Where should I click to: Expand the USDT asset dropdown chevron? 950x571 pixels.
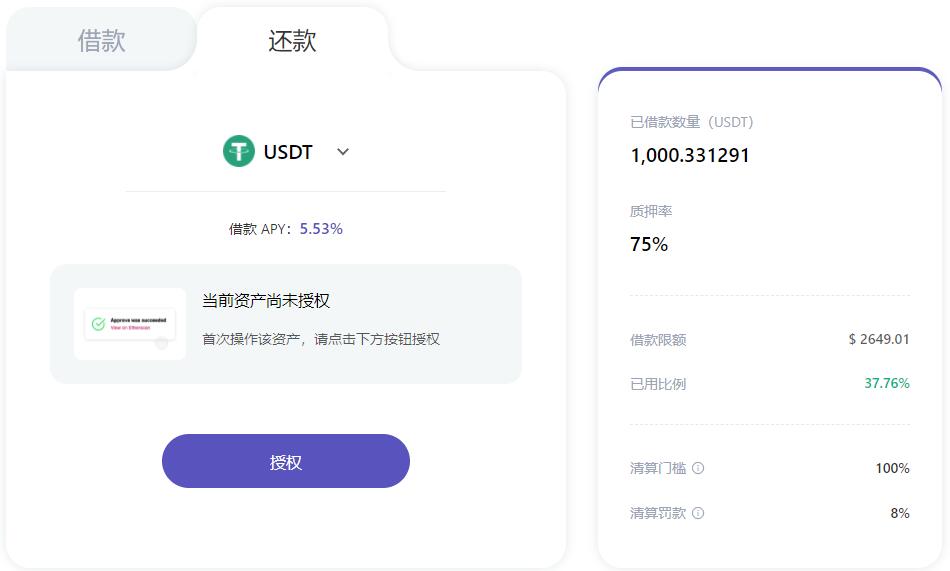coord(343,152)
